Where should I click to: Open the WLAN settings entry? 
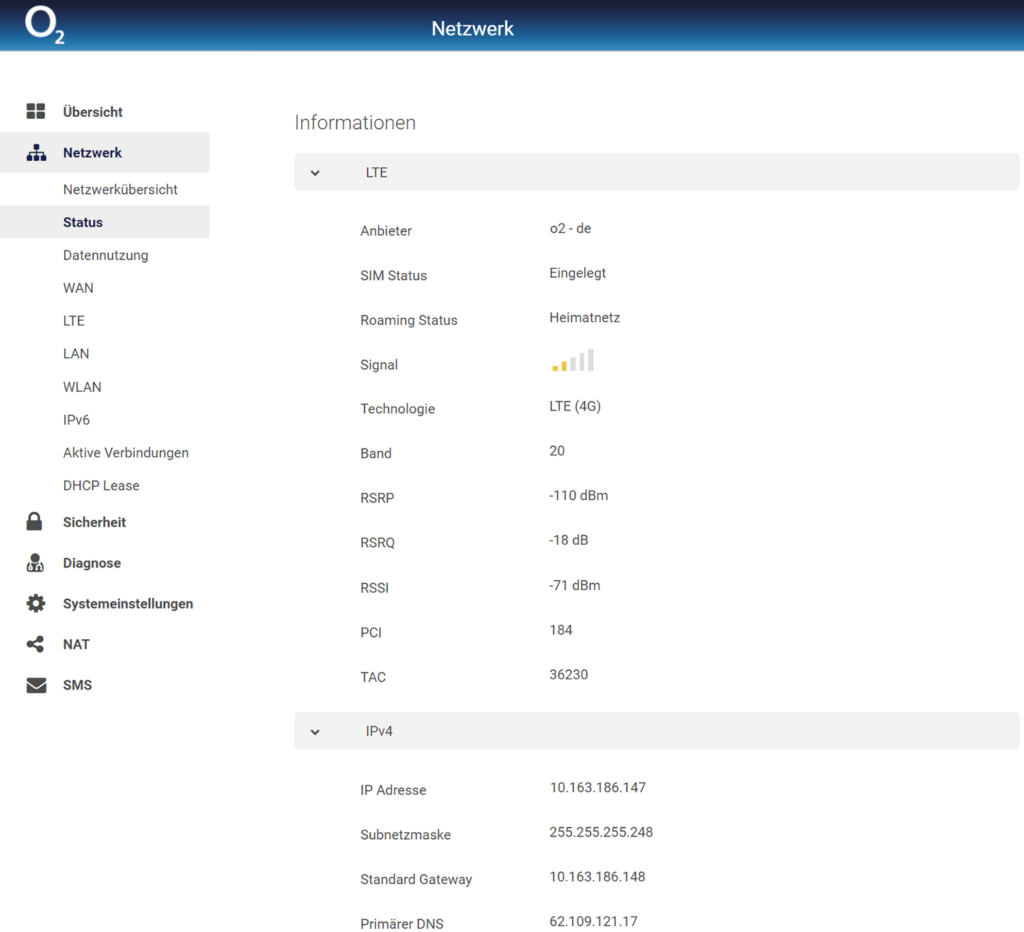coord(82,387)
